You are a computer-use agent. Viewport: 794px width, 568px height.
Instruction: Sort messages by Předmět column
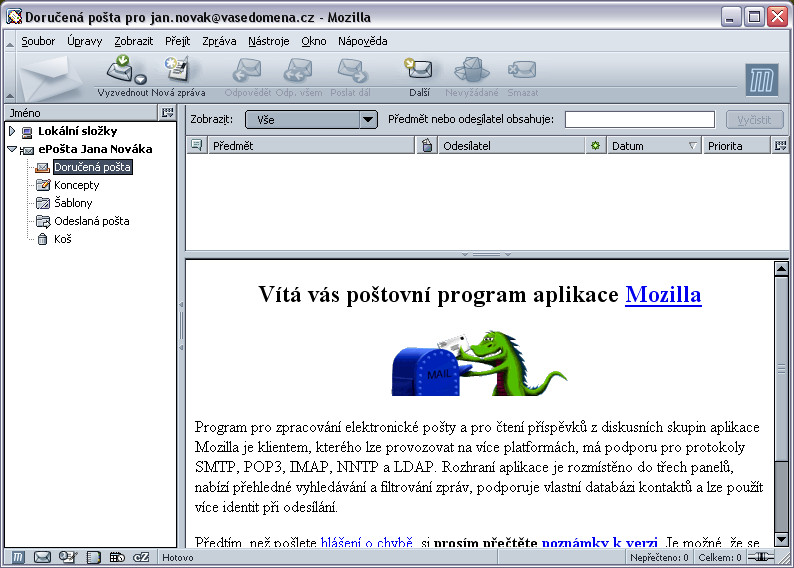click(x=311, y=145)
